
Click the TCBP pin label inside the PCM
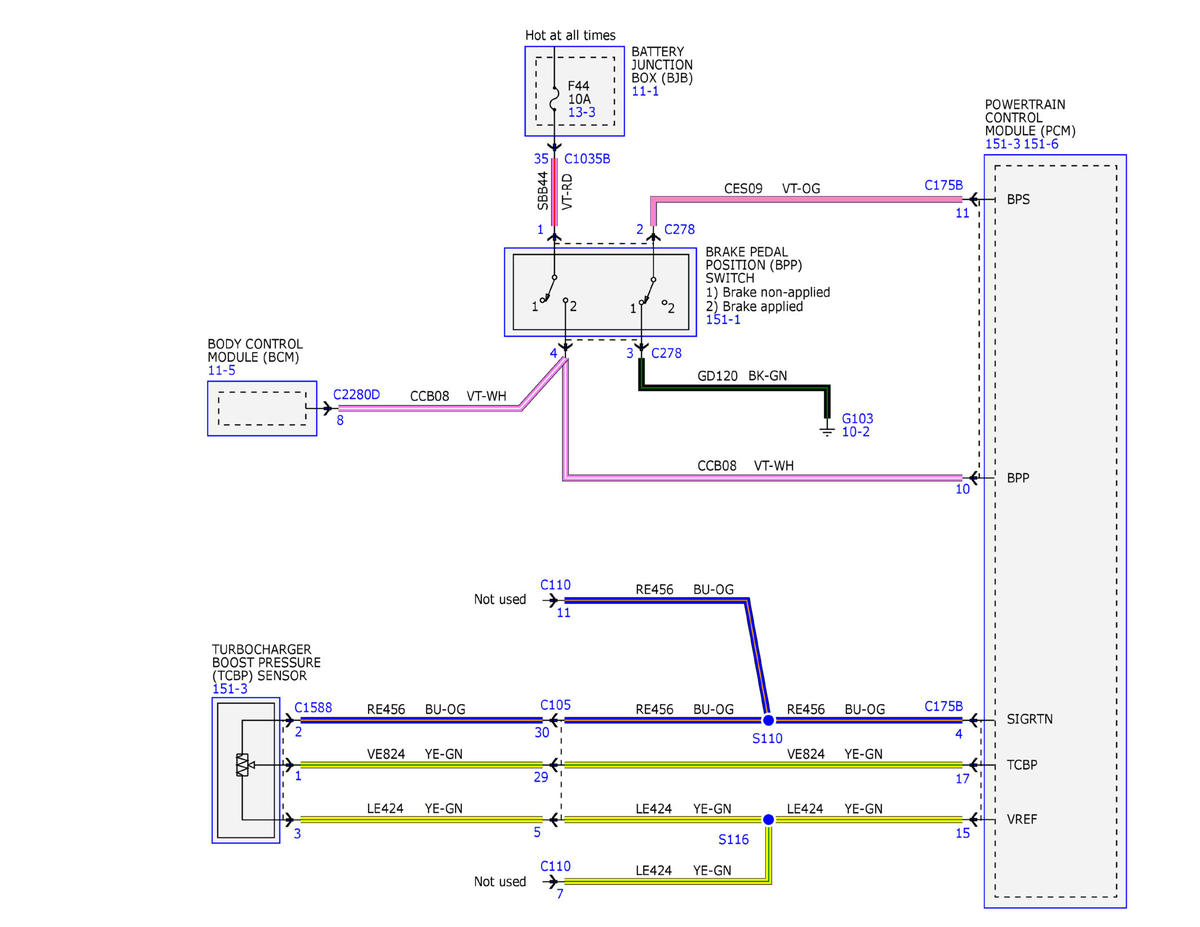(1023, 765)
